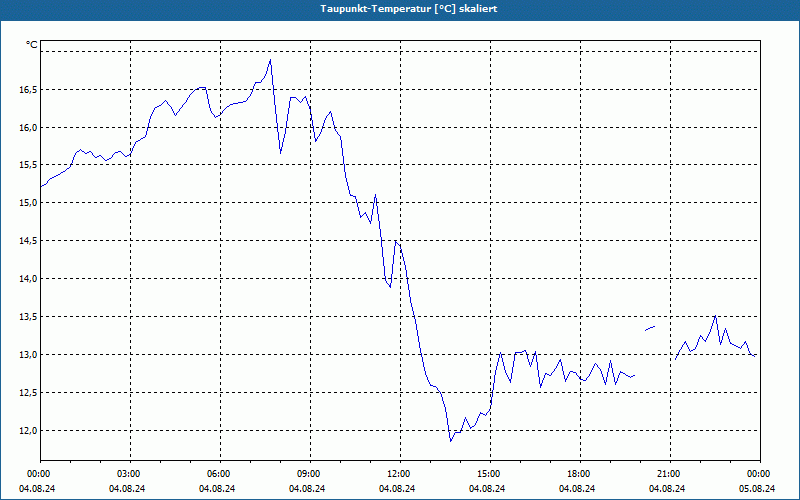Viewport: 800px width, 500px height.
Task: Click the 04.08.24 date under 12:00
Action: point(397,489)
